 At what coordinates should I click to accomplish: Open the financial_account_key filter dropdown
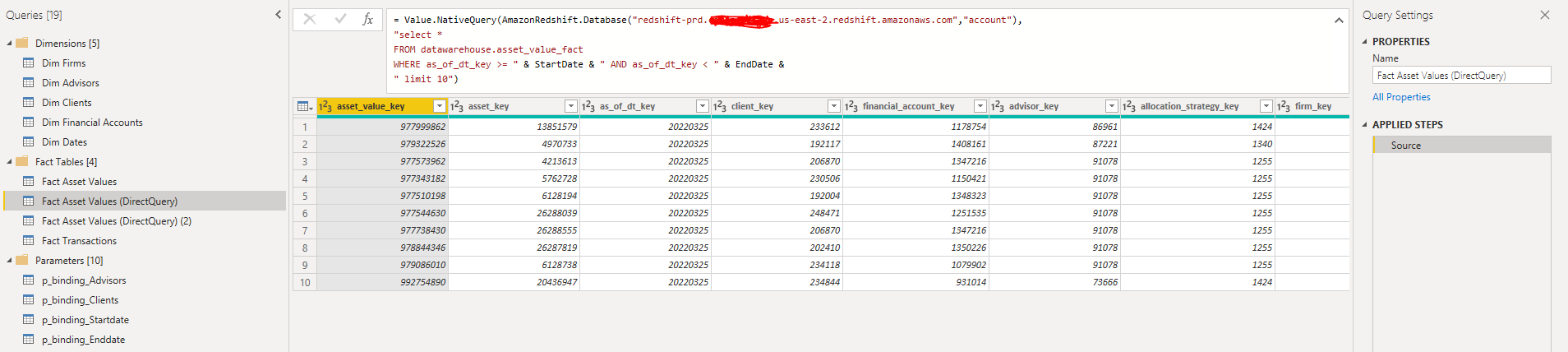pyautogui.click(x=980, y=106)
